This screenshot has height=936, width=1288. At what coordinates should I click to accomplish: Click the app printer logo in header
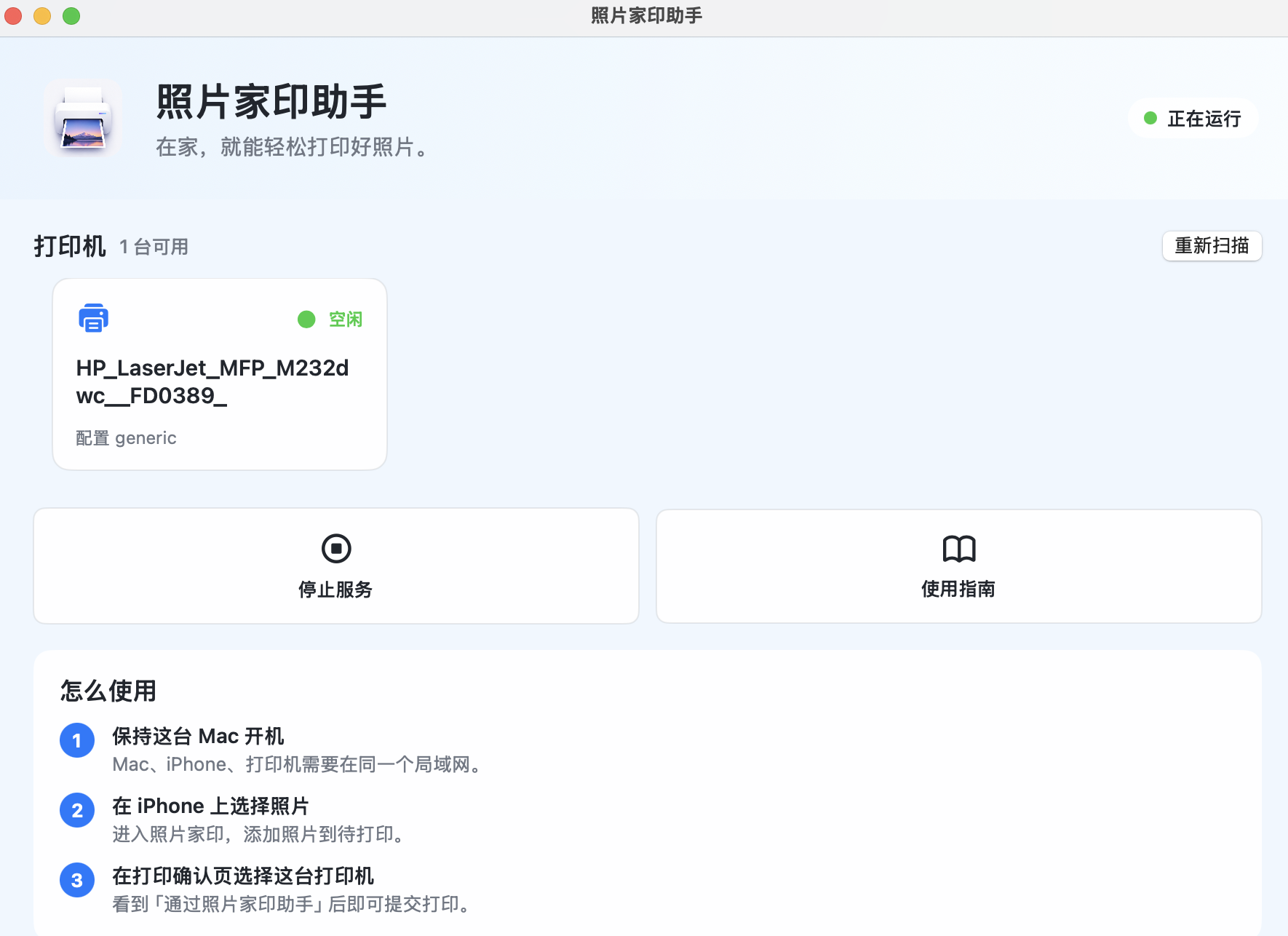coord(83,117)
